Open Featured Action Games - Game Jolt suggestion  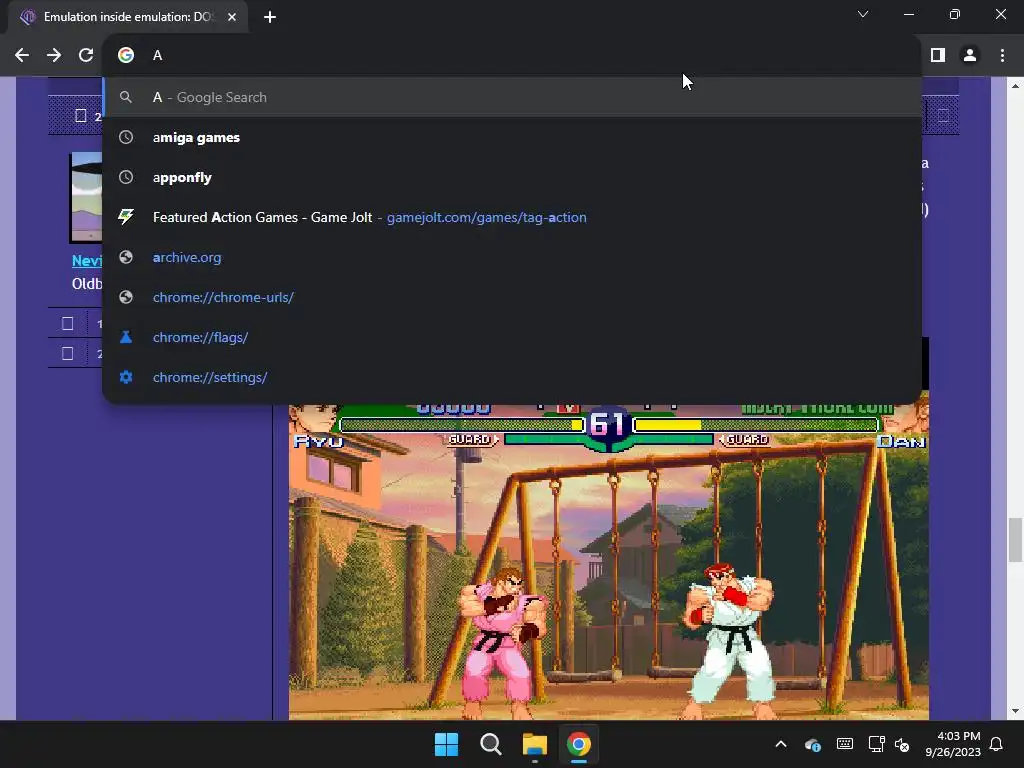512,217
